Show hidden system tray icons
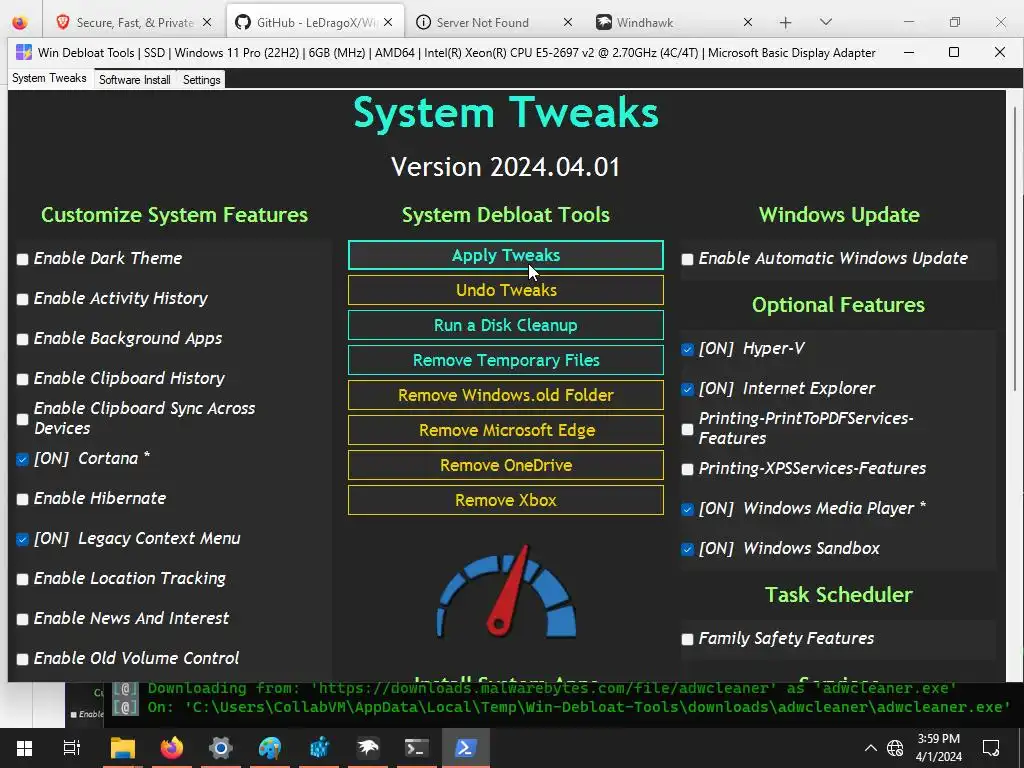 point(871,748)
